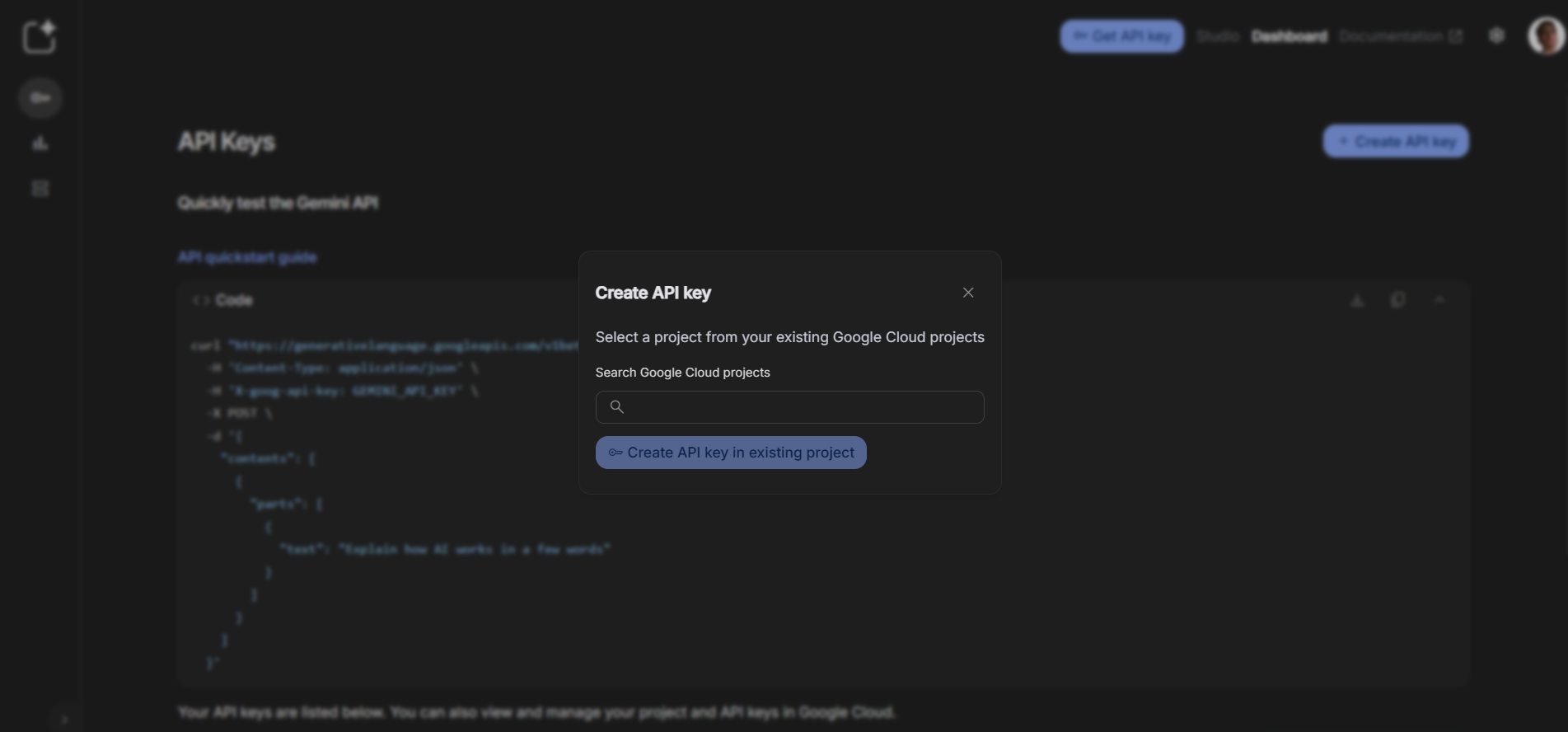
Task: Open the bottom sidebar grid icon
Action: (40, 189)
